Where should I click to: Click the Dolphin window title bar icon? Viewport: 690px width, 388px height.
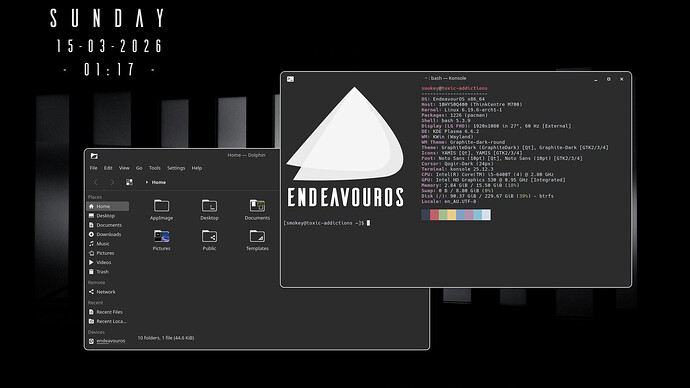[x=94, y=156]
